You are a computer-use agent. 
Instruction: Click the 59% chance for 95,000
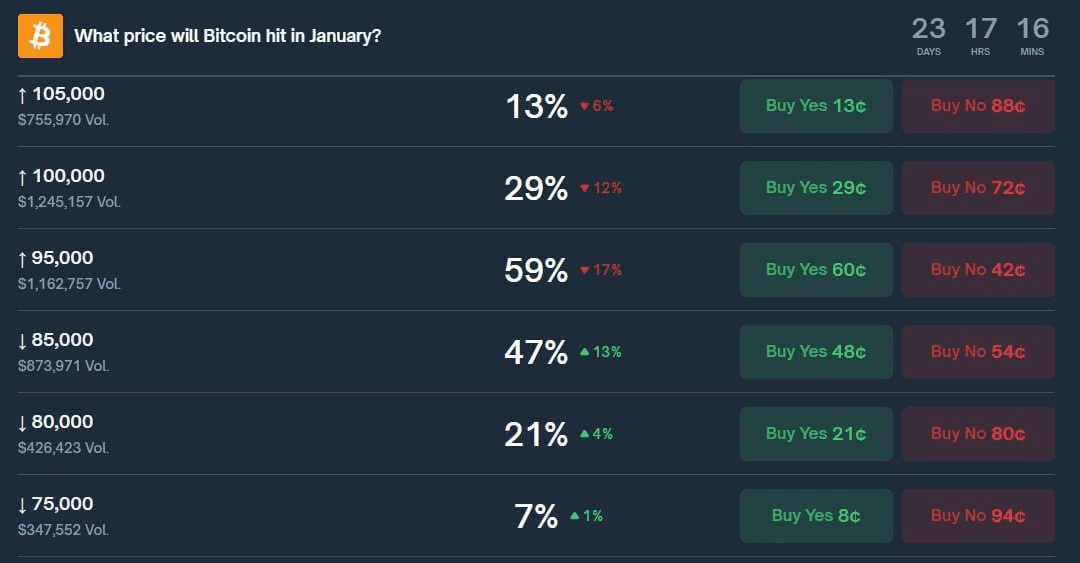point(536,270)
